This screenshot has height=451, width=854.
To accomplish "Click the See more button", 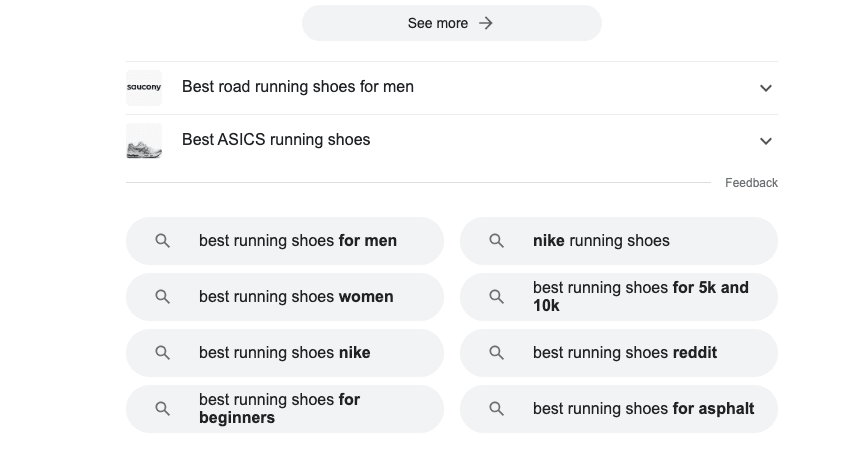I will (452, 23).
